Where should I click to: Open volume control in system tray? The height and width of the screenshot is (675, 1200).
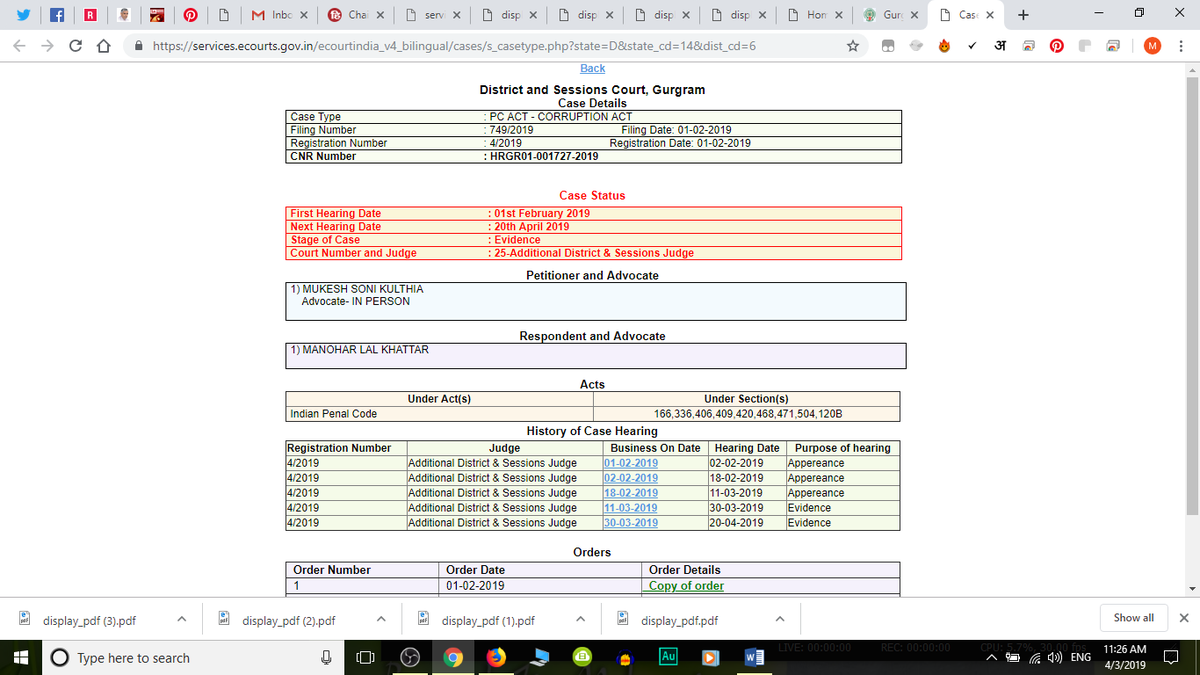pos(1057,658)
